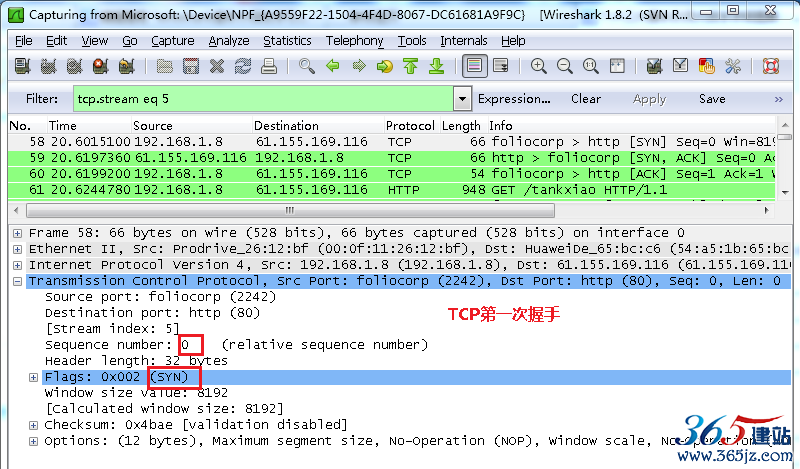The width and height of the screenshot is (800, 469).
Task: Zoom out toolbar icon
Action: click(x=565, y=66)
